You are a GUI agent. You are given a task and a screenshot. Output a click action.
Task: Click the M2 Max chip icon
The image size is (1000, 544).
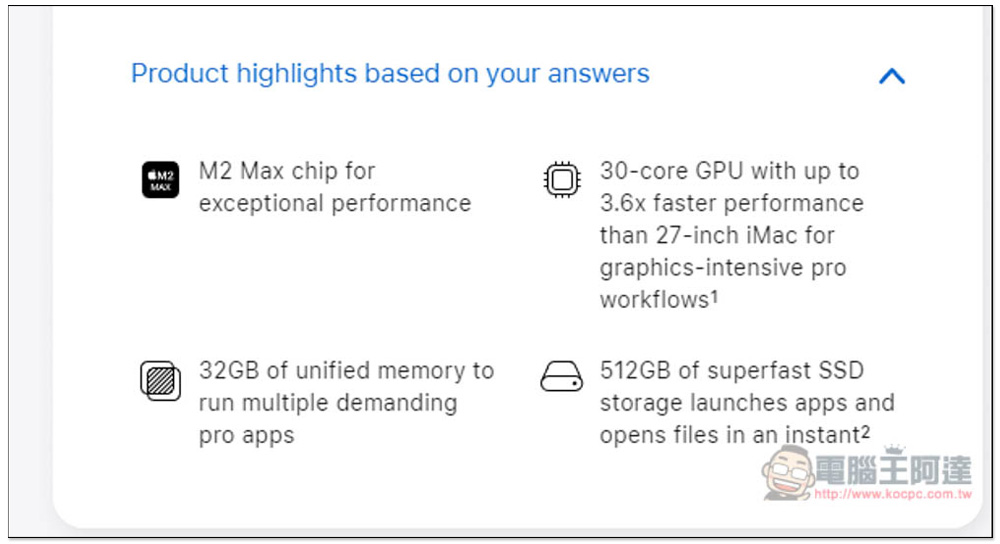[160, 179]
